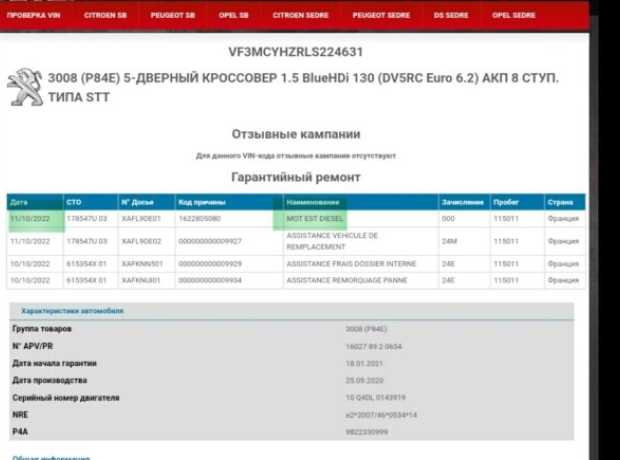This screenshot has height=460, width=620.
Task: Click value 24M in the Зачисление column
Action: [450, 241]
